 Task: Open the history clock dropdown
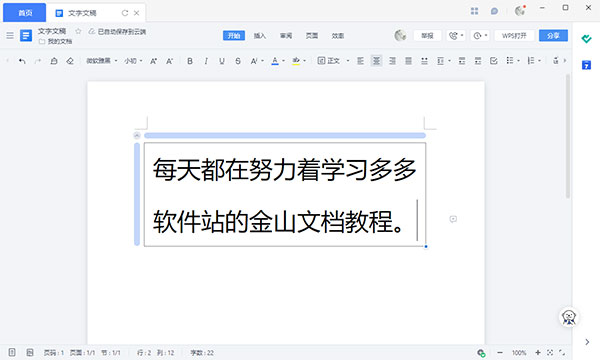coord(480,36)
